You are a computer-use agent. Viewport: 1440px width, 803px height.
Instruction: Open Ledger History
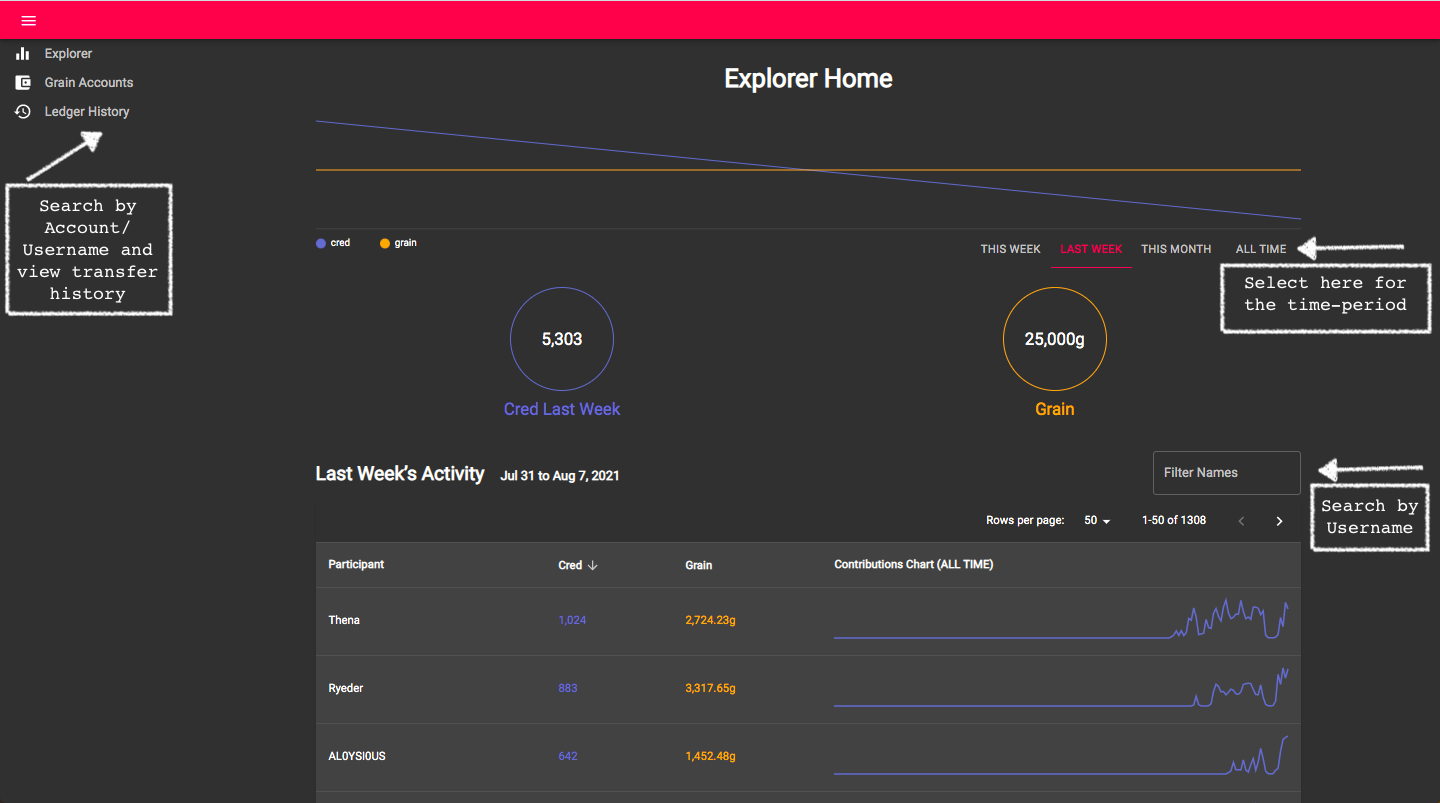tap(87, 112)
